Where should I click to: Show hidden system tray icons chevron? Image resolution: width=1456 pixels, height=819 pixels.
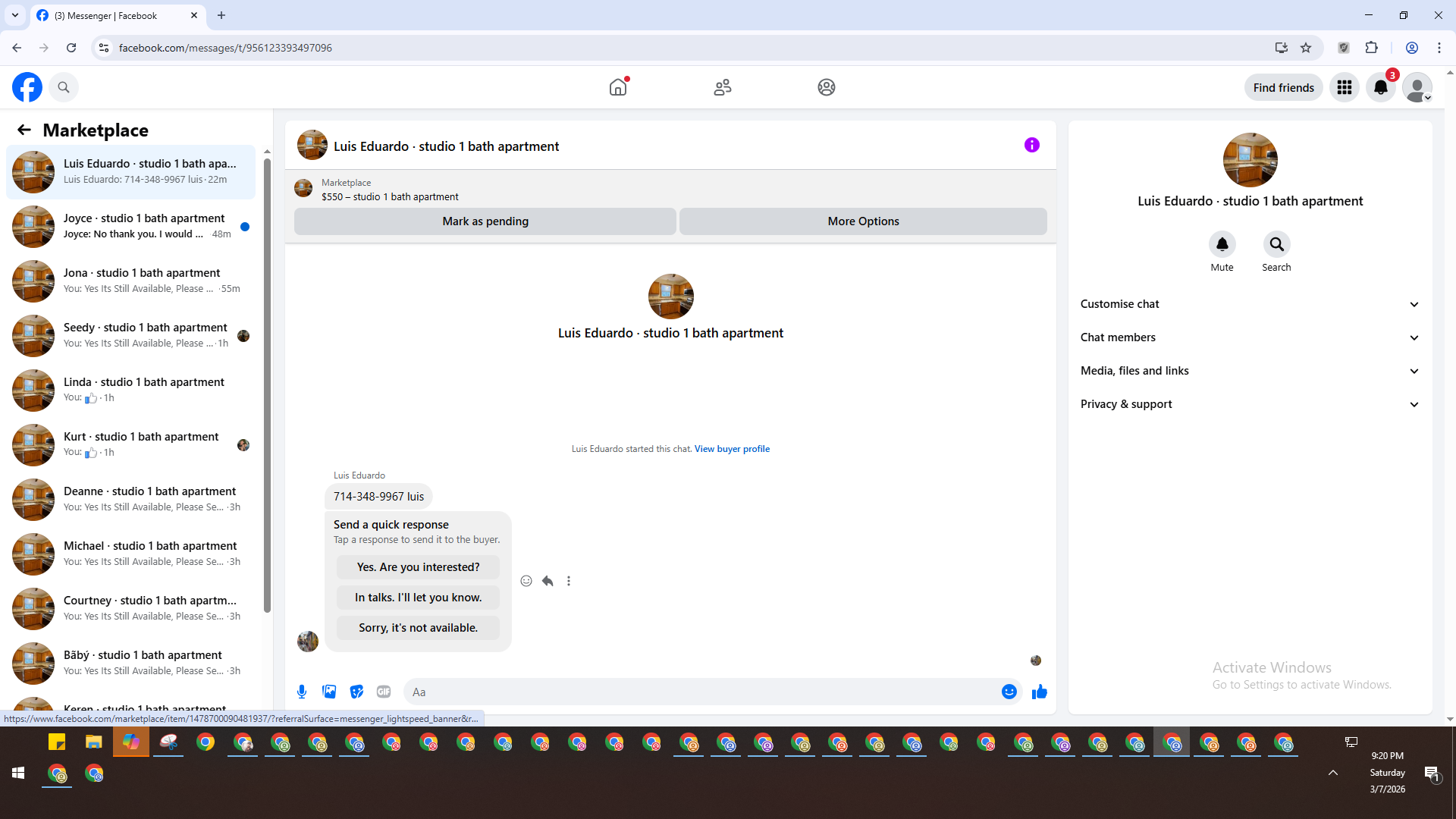pos(1333,773)
